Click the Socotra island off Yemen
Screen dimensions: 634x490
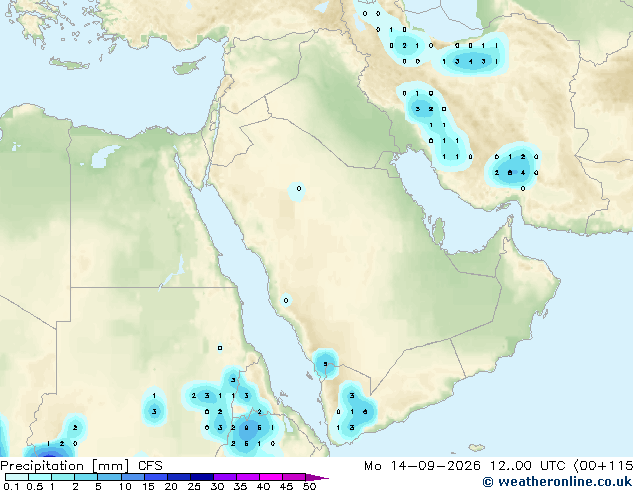pos(477,448)
